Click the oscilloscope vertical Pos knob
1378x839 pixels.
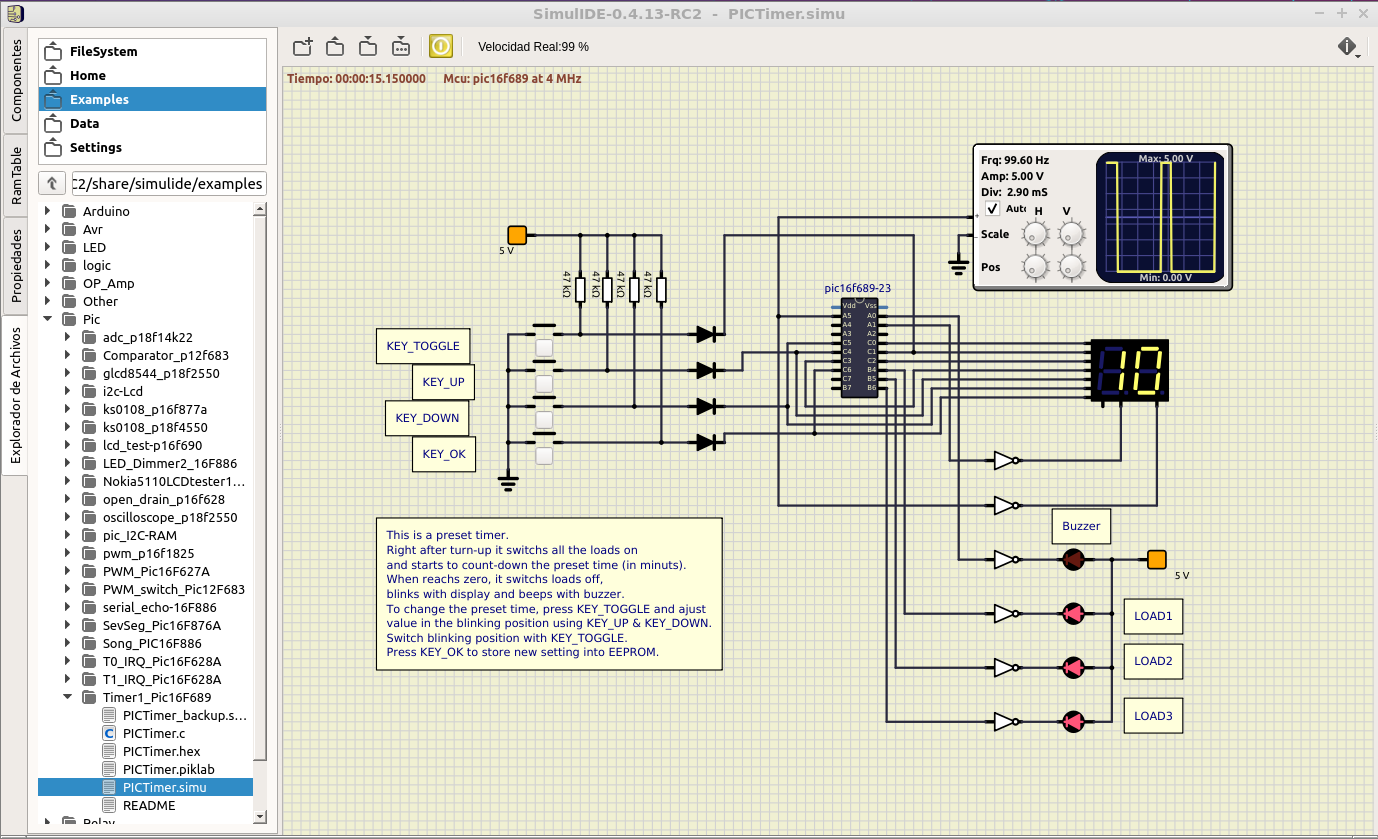coord(1072,267)
